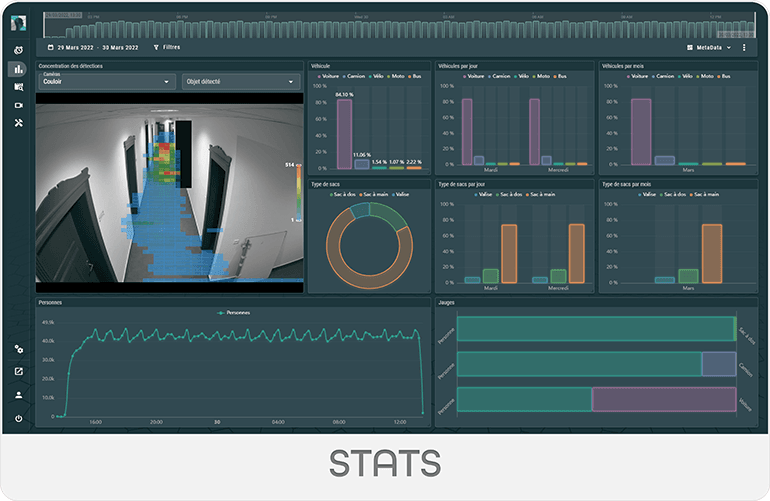The width and height of the screenshot is (770, 501).
Task: Toggle Vélo legend in the Véhicule chart
Action: click(x=376, y=76)
